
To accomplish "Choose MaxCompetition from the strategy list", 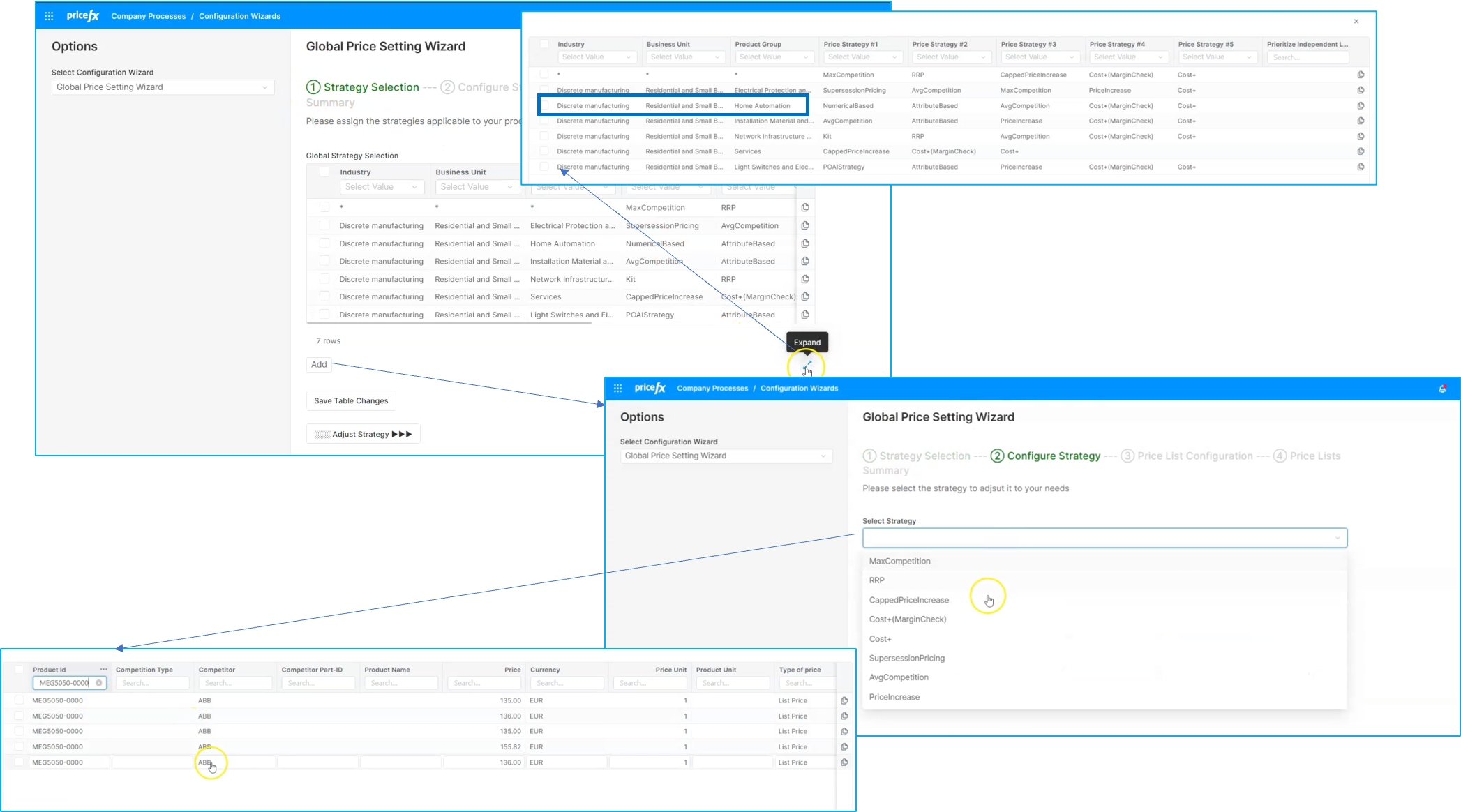I will (x=1104, y=561).
